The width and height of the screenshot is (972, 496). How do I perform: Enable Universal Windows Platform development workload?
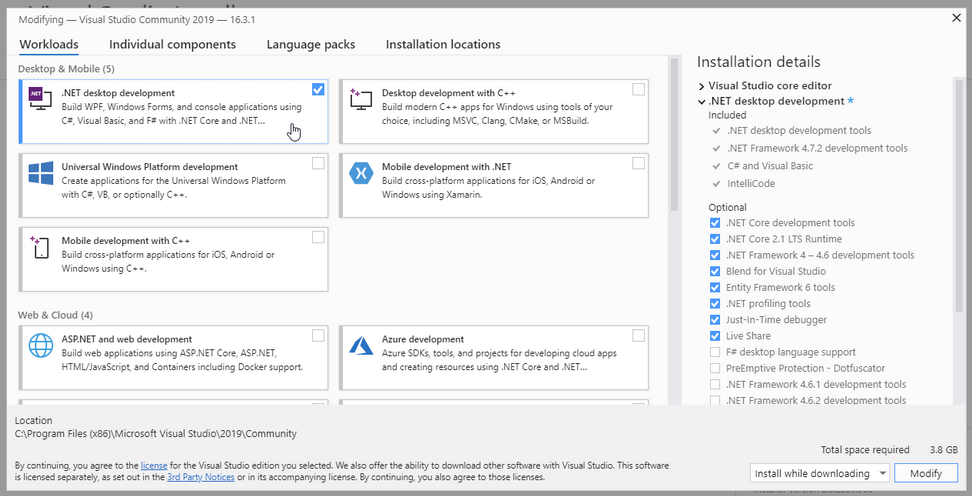(x=318, y=164)
